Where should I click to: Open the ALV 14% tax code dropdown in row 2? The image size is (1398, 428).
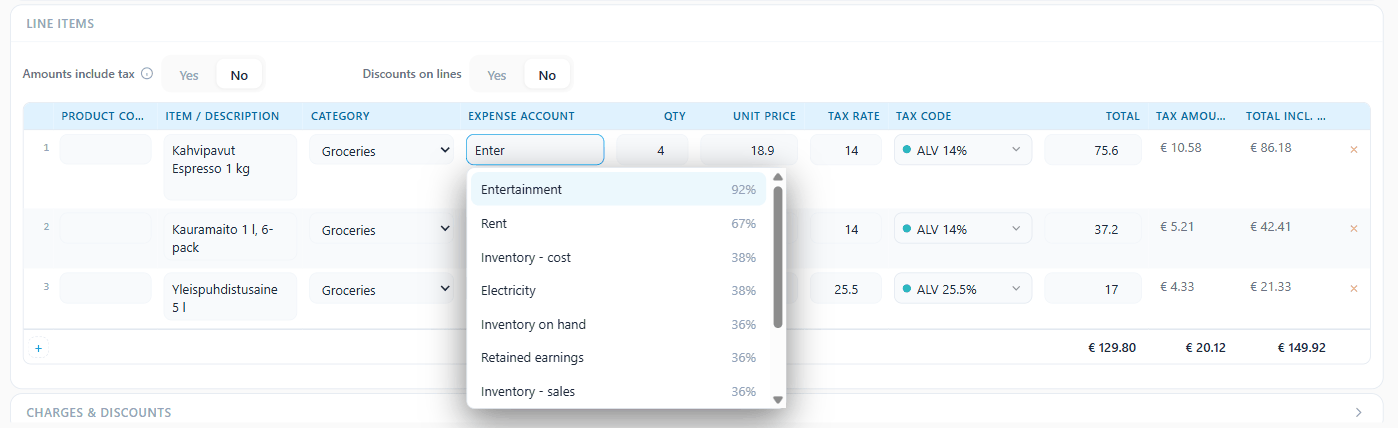(963, 229)
